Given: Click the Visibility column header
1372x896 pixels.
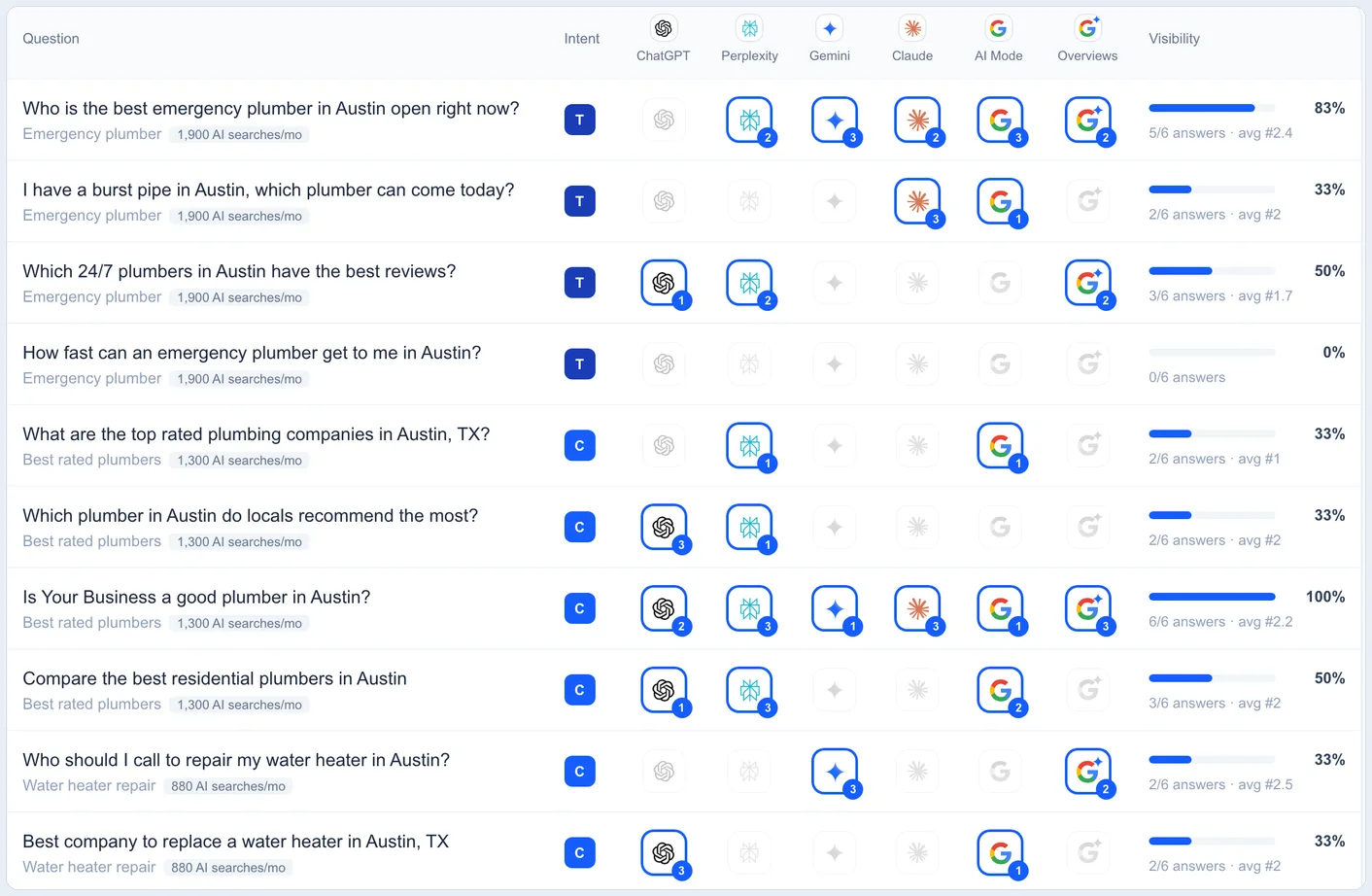Looking at the screenshot, I should tap(1174, 39).
